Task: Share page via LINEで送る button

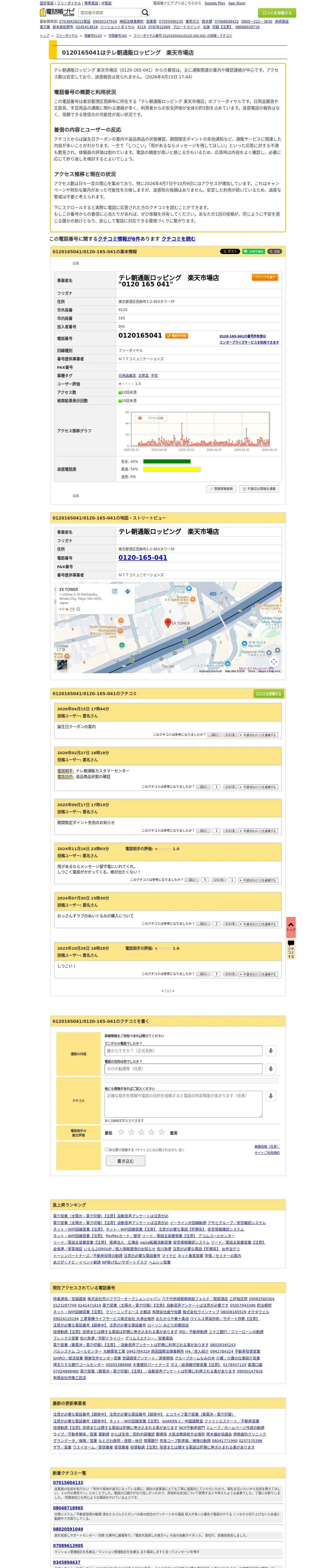Action: (x=254, y=251)
